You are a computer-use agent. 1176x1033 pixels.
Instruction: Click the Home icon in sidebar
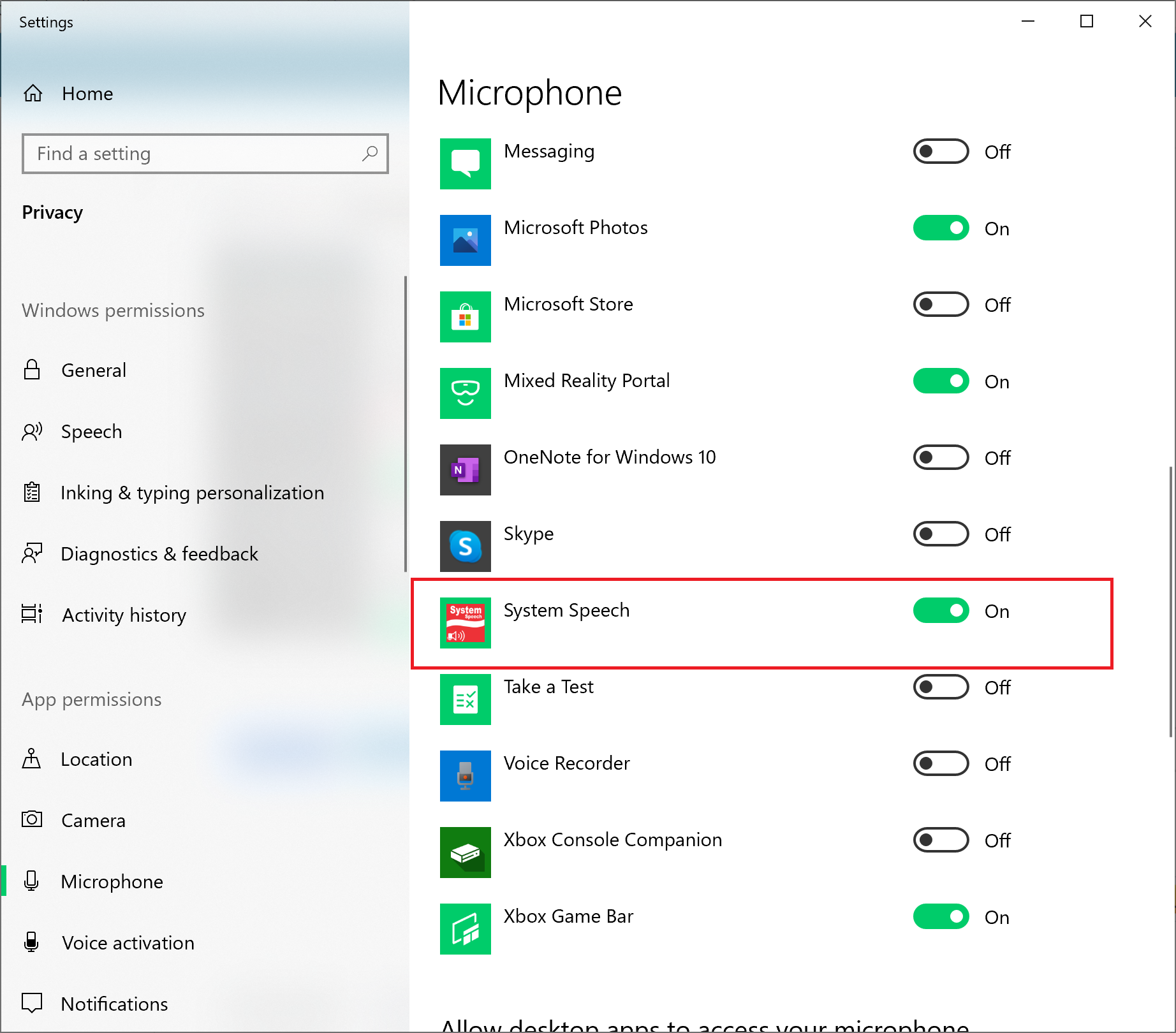(x=33, y=94)
